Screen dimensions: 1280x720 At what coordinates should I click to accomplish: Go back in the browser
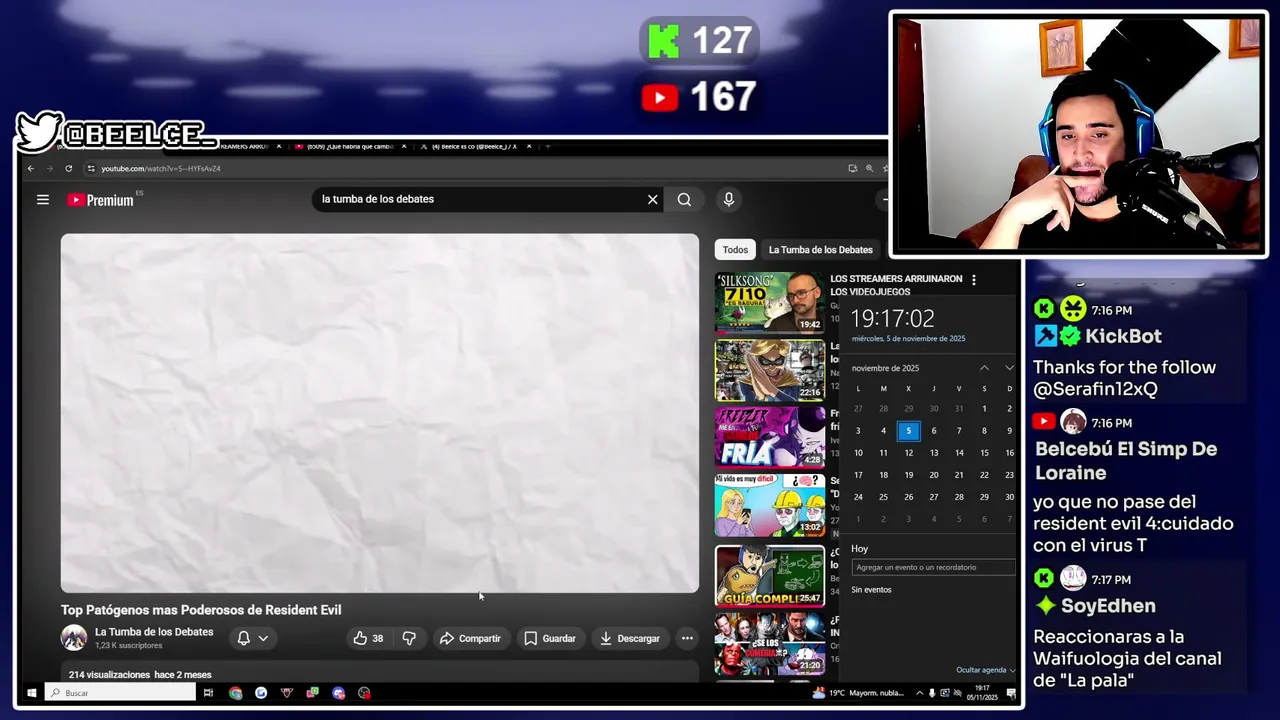tap(31, 169)
